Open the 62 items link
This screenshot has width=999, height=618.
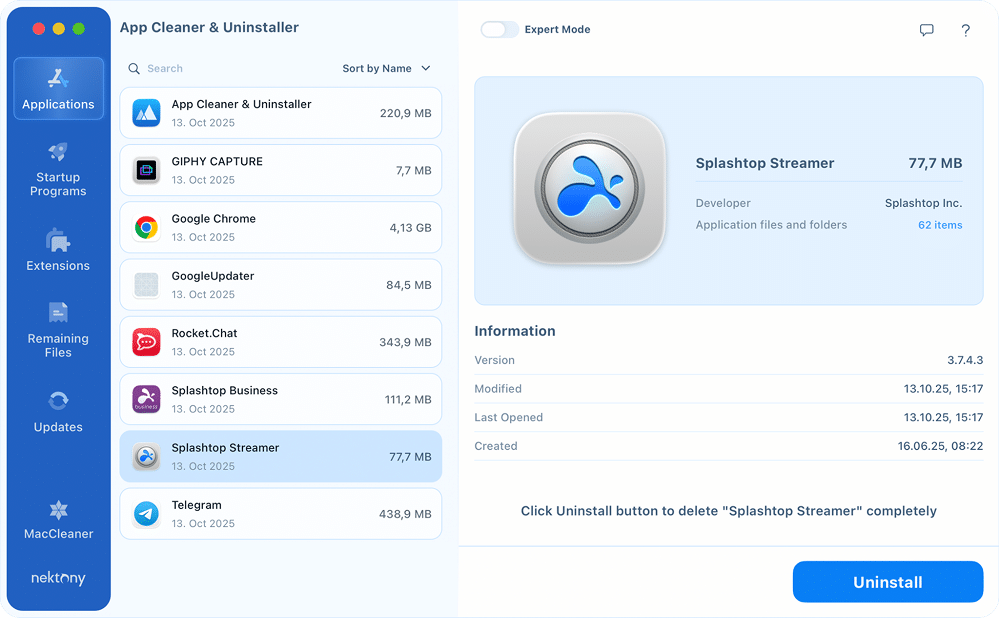[x=940, y=225]
